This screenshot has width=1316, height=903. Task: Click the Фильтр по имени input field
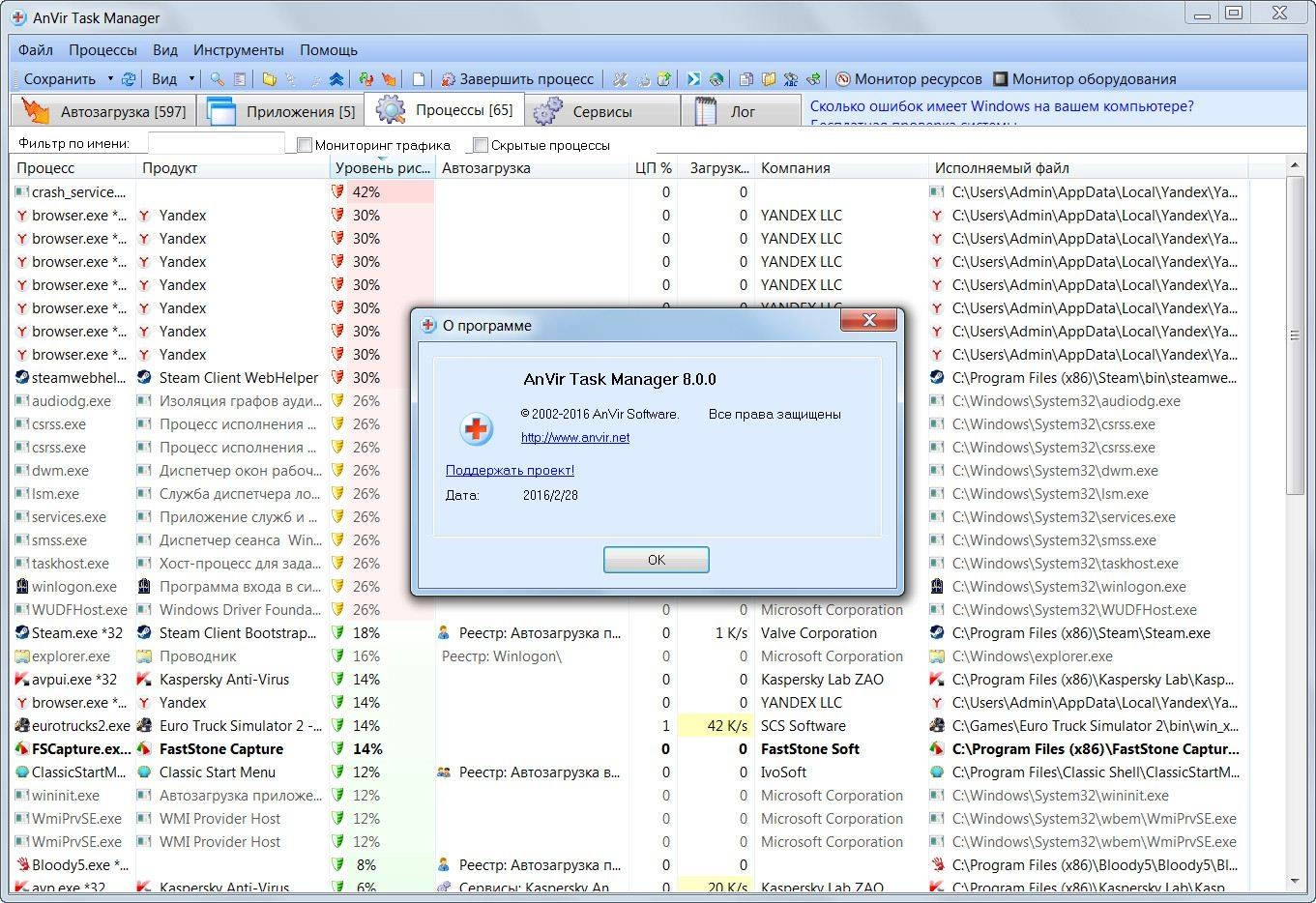click(216, 144)
